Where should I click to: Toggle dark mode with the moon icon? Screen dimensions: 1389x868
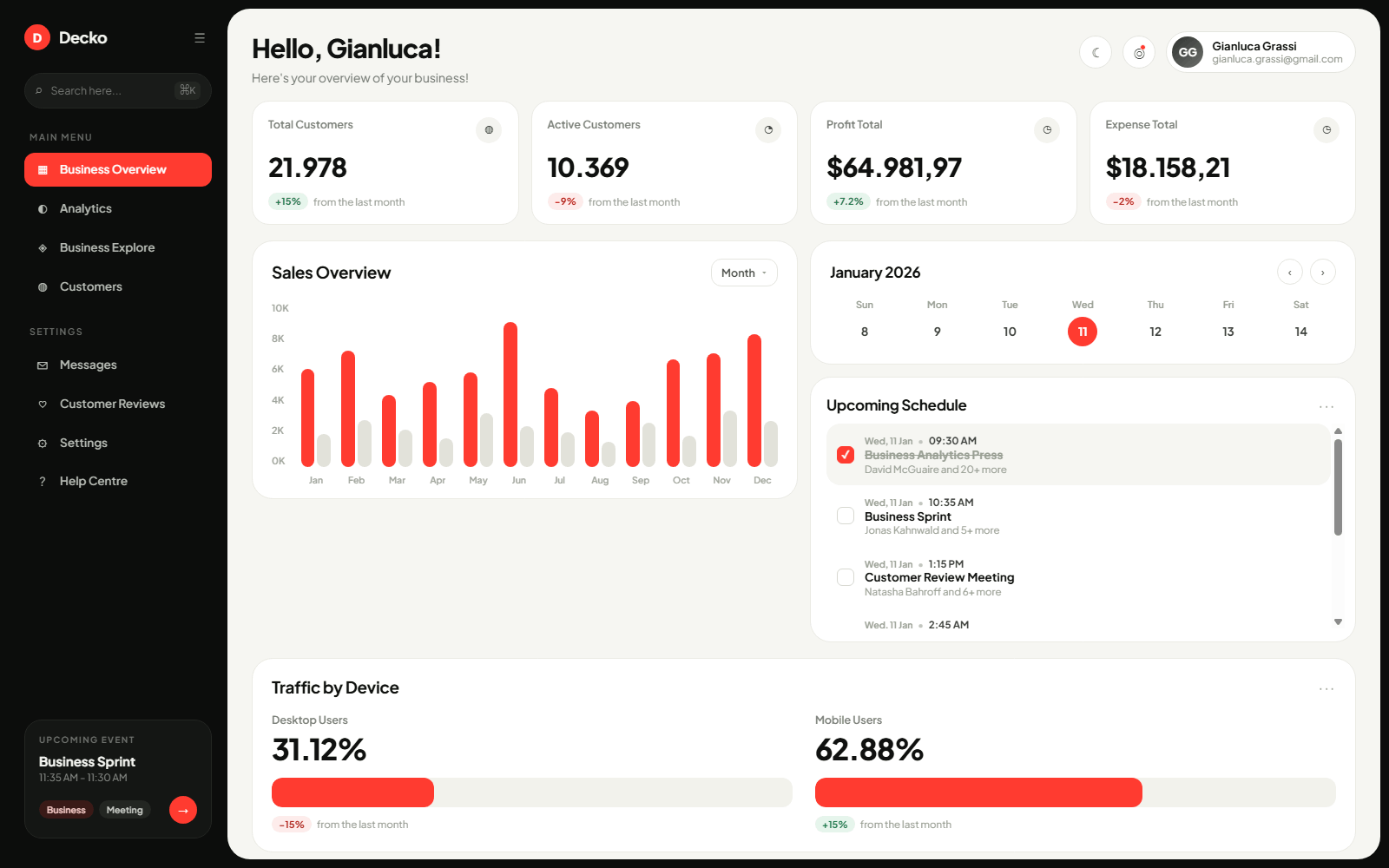[x=1096, y=52]
